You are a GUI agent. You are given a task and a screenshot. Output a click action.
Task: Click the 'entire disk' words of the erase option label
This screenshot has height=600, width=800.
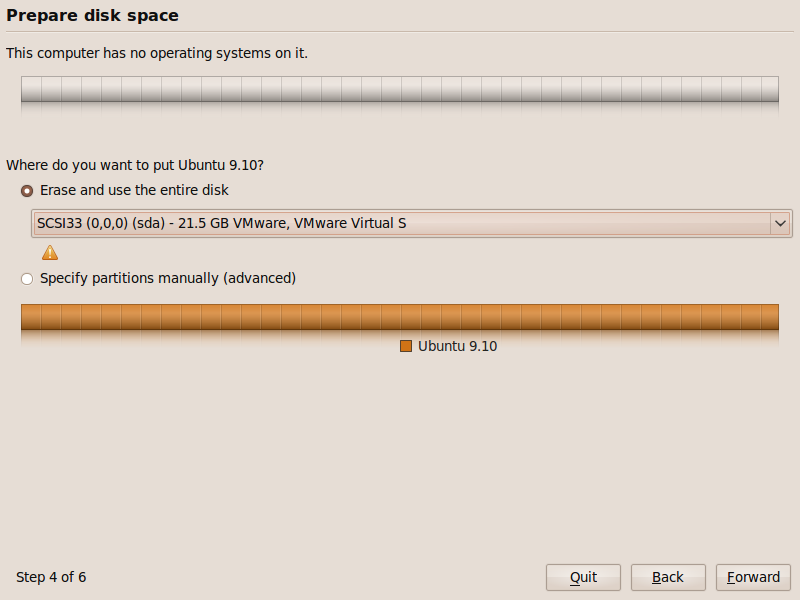(196, 190)
